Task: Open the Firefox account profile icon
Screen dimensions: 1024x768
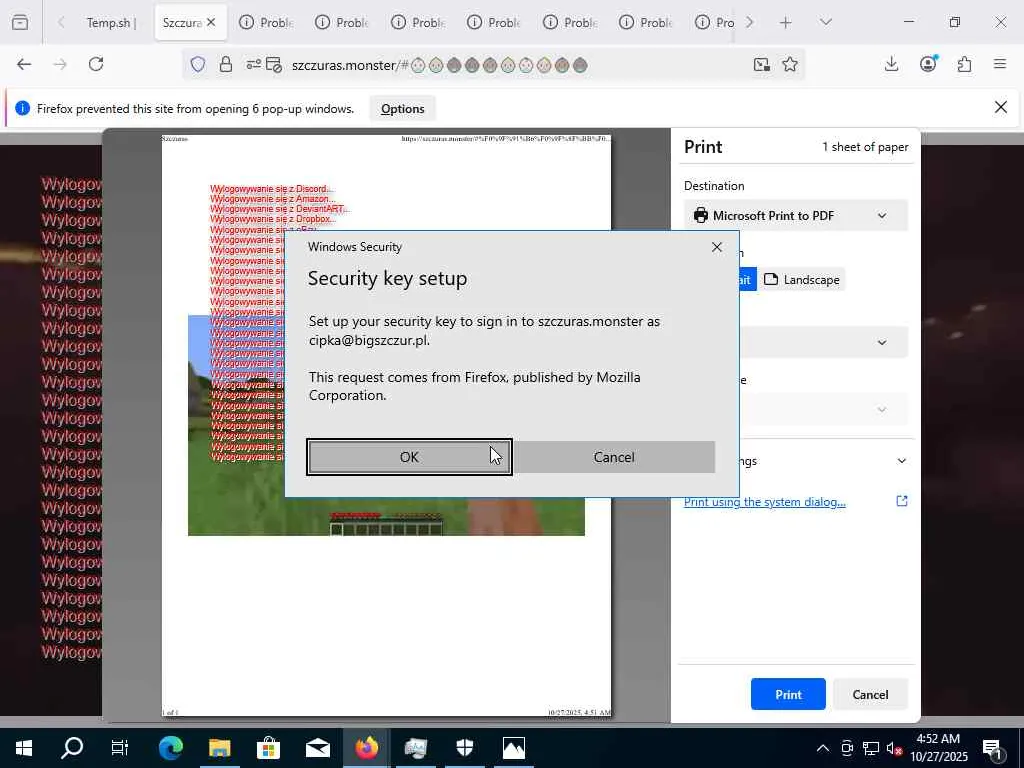Action: point(928,64)
